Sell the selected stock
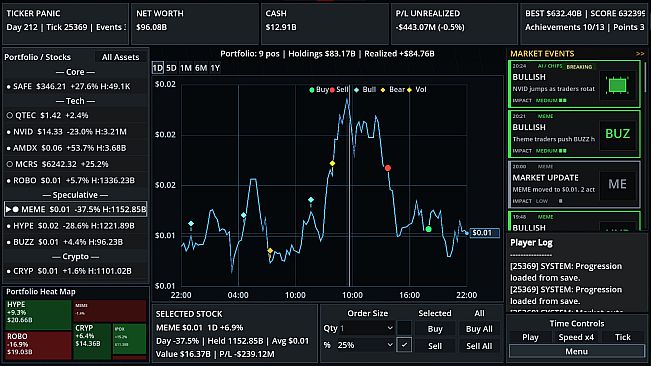This screenshot has width=651, height=366. tap(435, 346)
